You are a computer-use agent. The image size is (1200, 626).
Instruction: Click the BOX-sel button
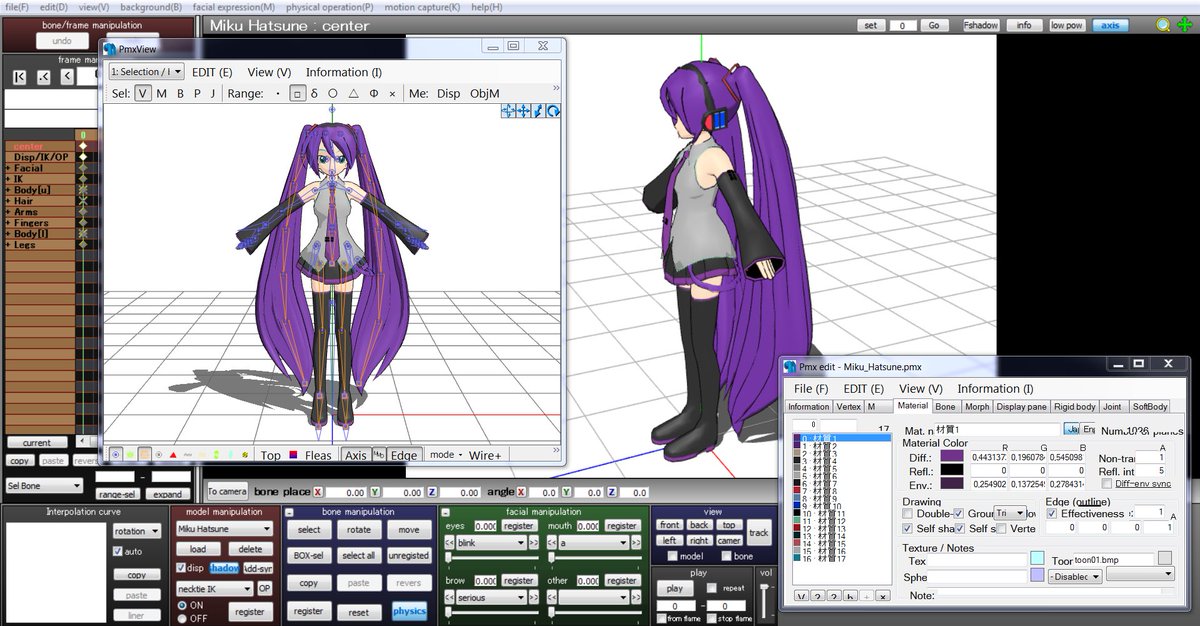[309, 555]
